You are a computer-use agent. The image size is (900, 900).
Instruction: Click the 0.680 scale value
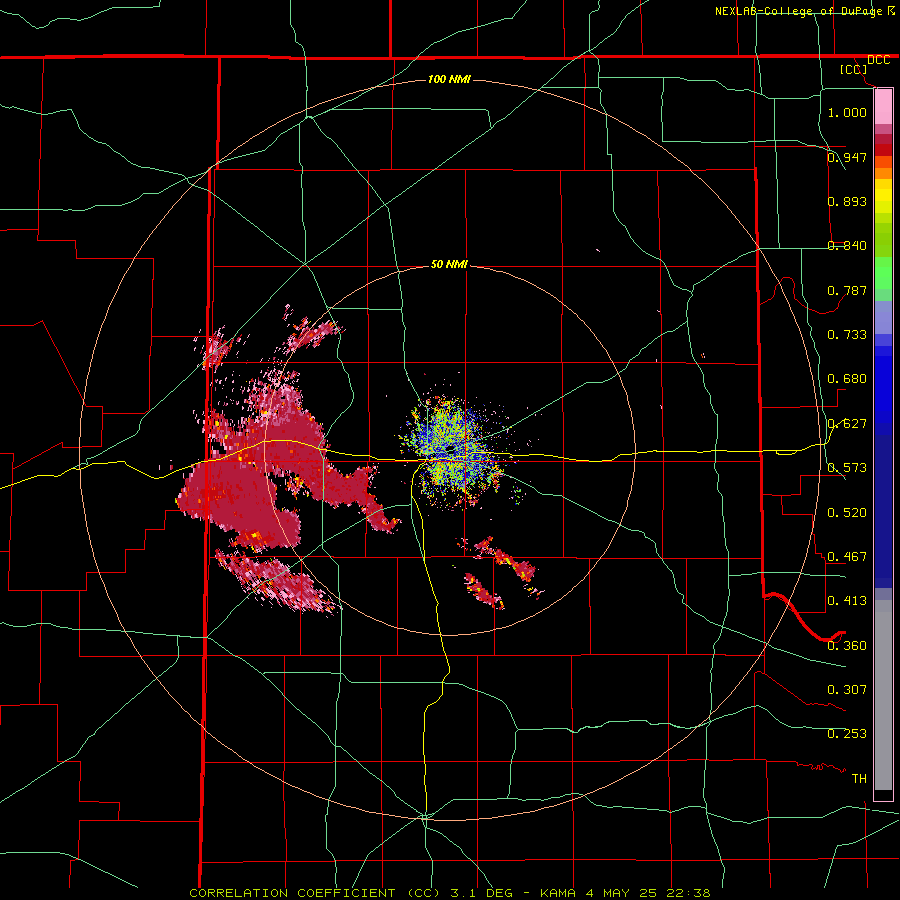point(847,378)
